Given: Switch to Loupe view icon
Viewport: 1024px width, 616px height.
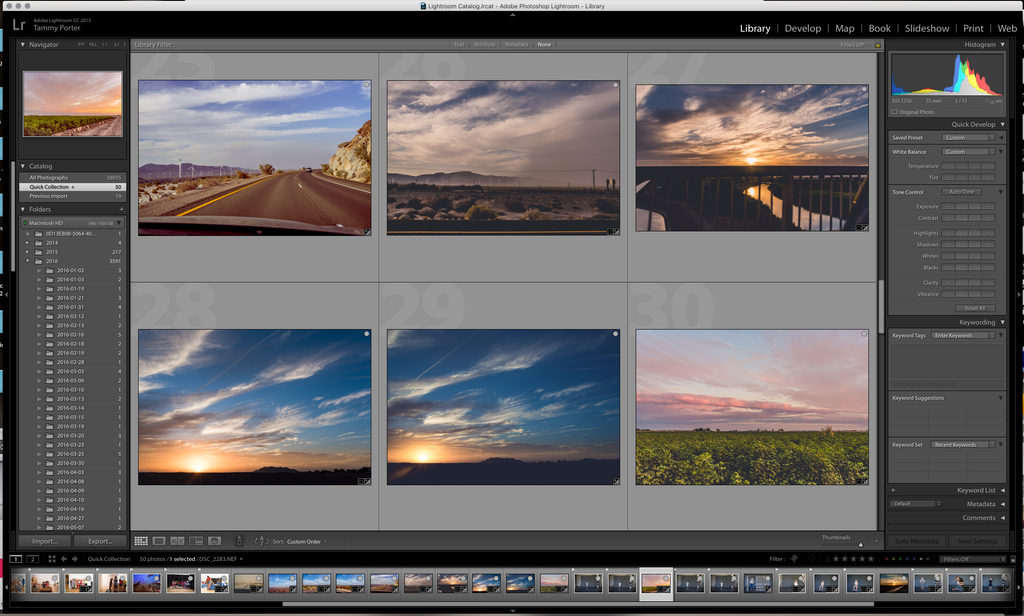Looking at the screenshot, I should [160, 540].
